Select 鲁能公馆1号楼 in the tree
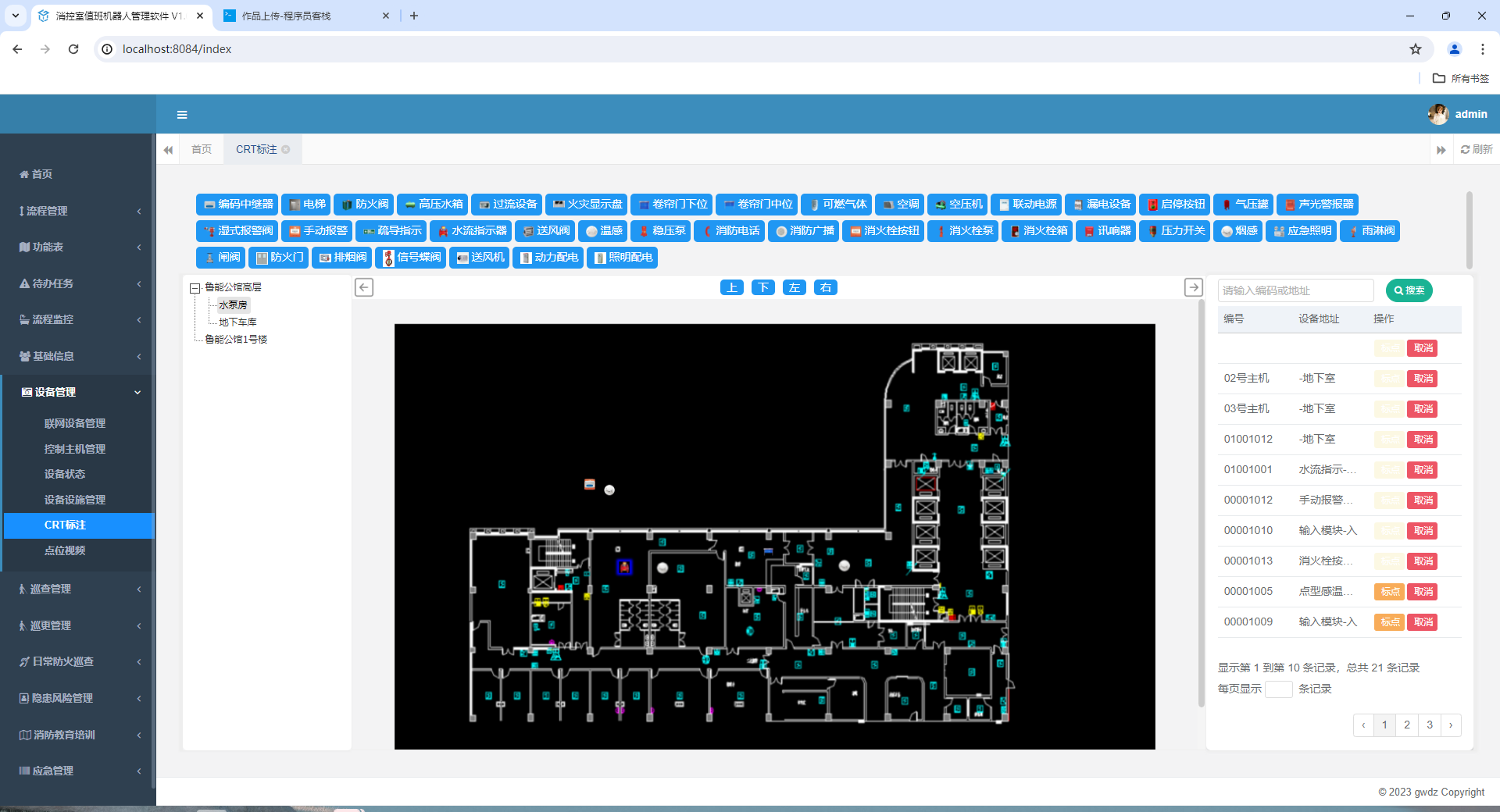 [x=236, y=340]
